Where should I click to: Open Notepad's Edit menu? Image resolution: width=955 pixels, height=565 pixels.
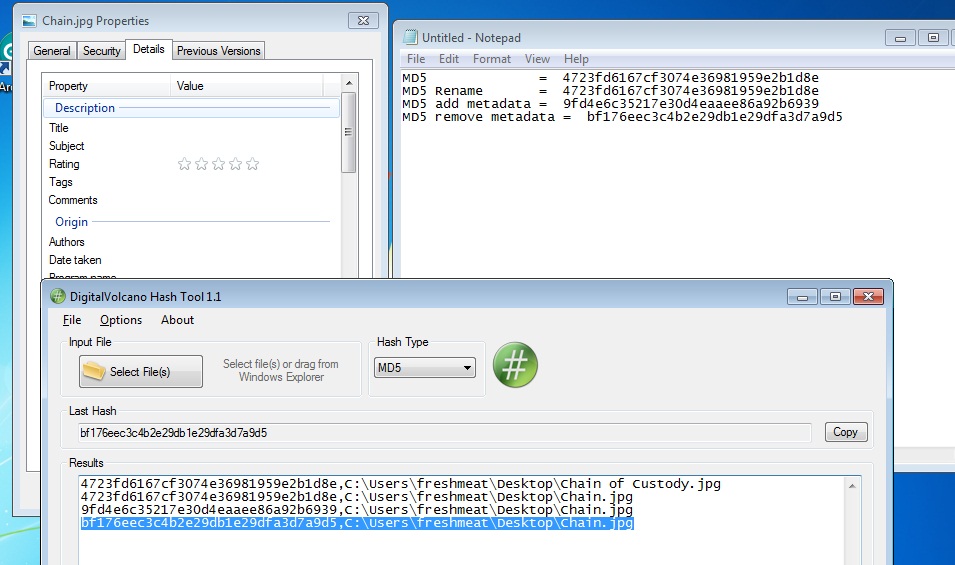(x=449, y=59)
